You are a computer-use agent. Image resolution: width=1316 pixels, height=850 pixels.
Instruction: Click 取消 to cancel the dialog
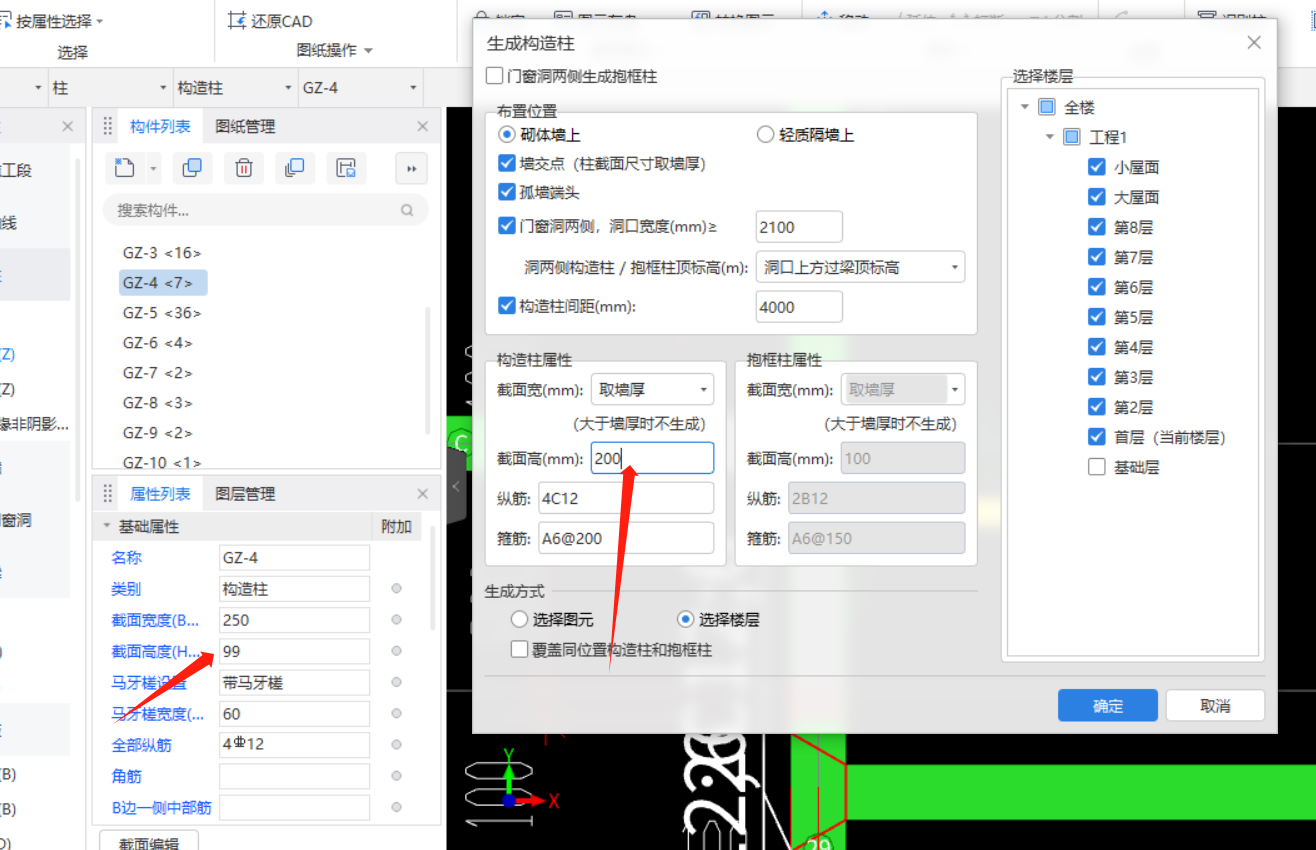coord(1215,706)
